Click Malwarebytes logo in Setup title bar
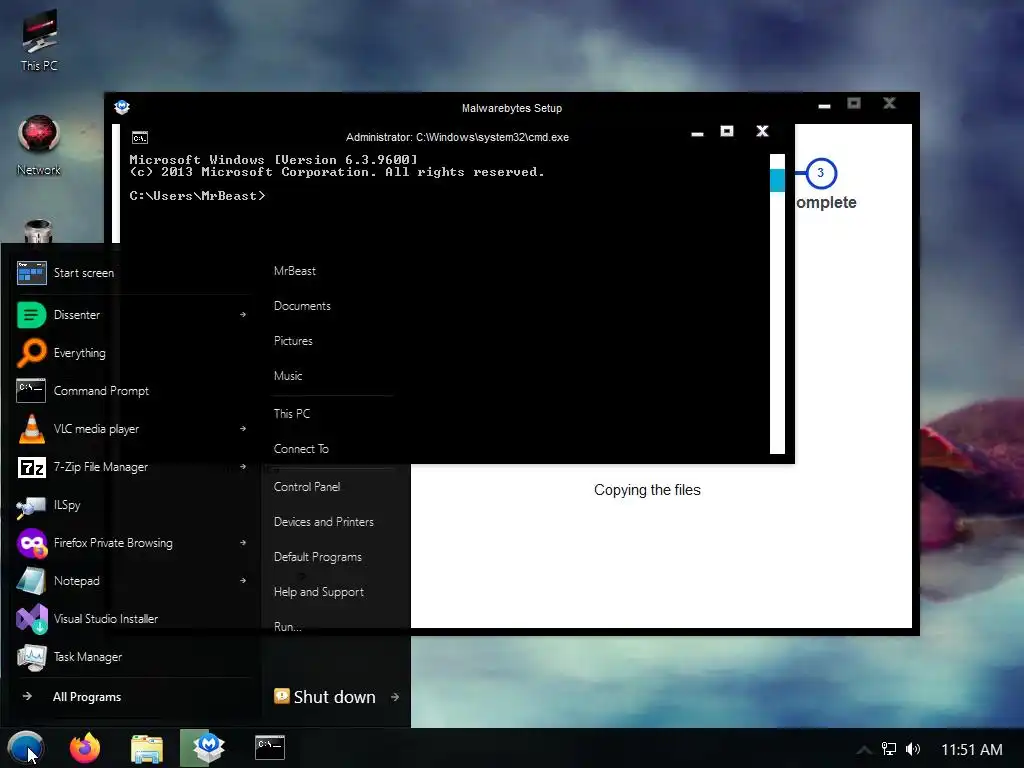1024x768 pixels. click(122, 107)
